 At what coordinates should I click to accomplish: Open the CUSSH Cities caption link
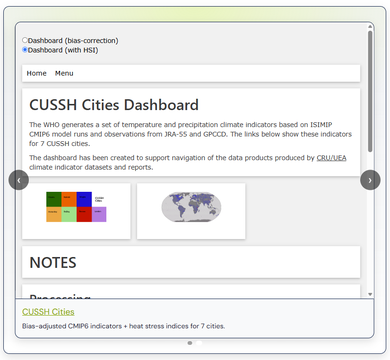[x=48, y=312]
